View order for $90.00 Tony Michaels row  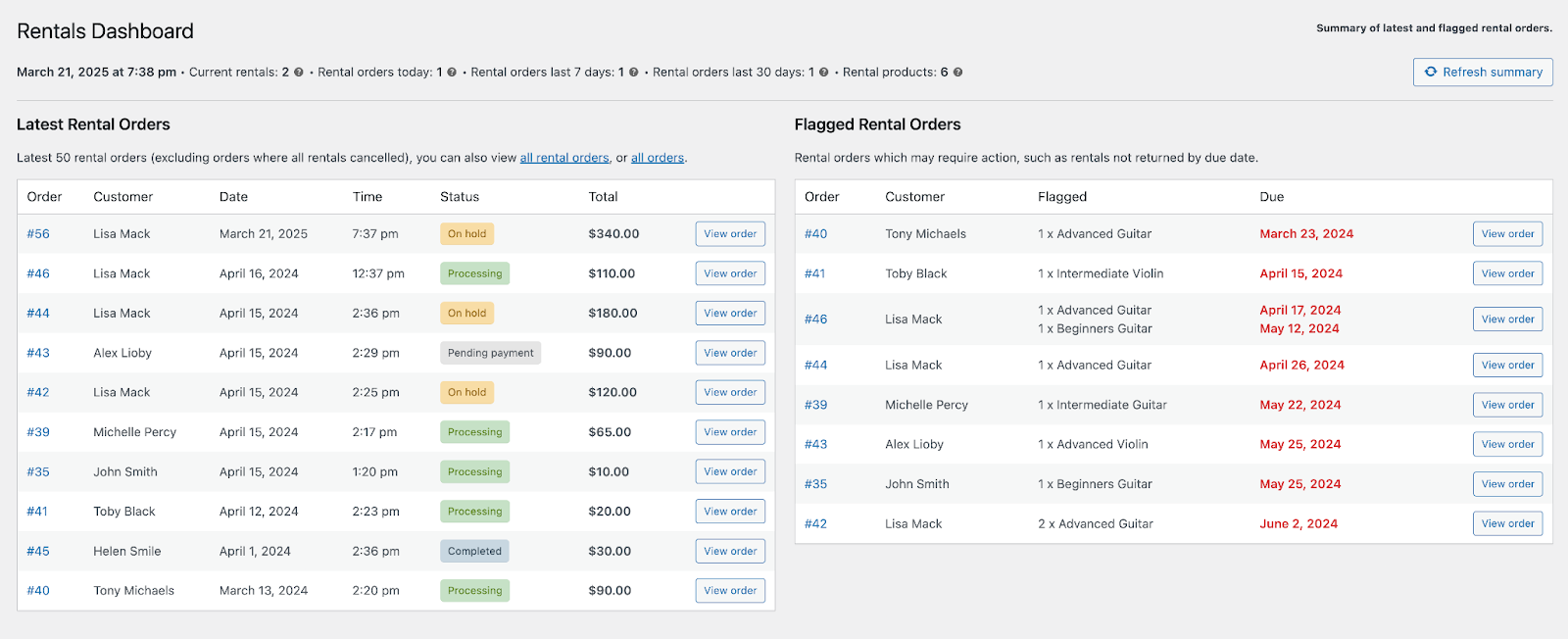pos(730,591)
